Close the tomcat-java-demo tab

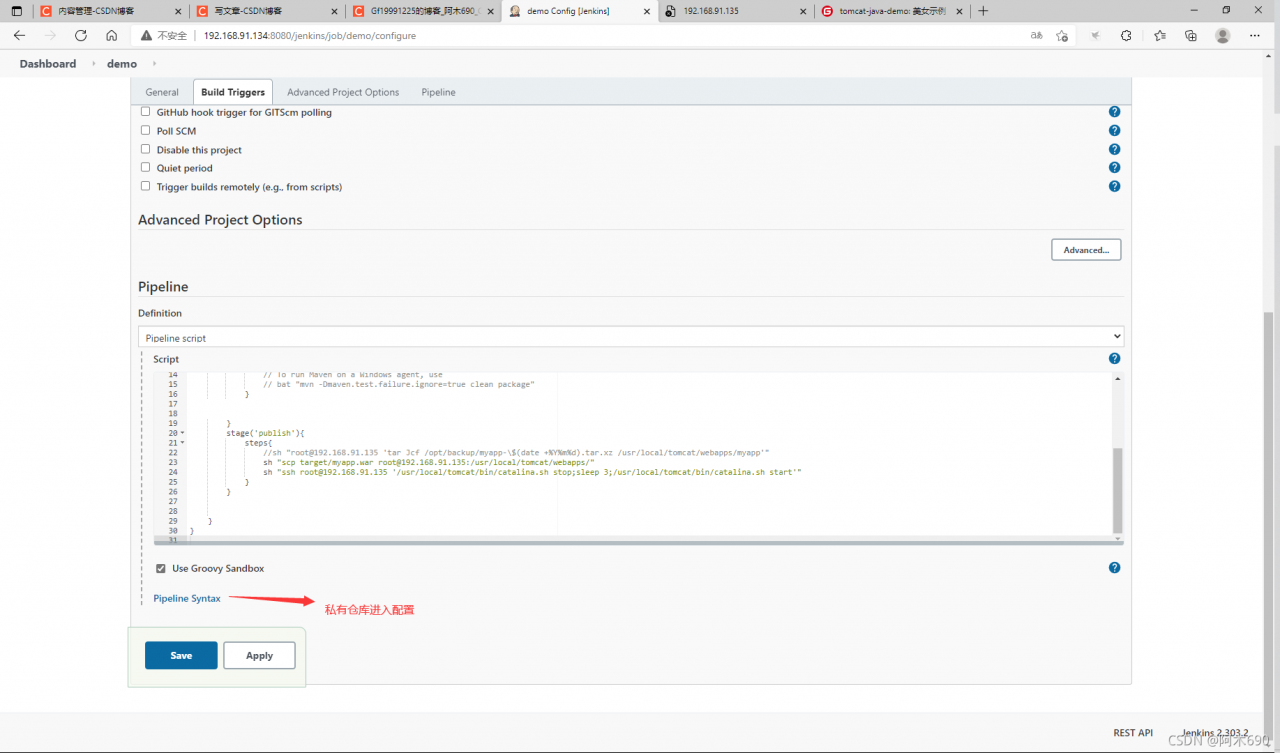point(957,11)
